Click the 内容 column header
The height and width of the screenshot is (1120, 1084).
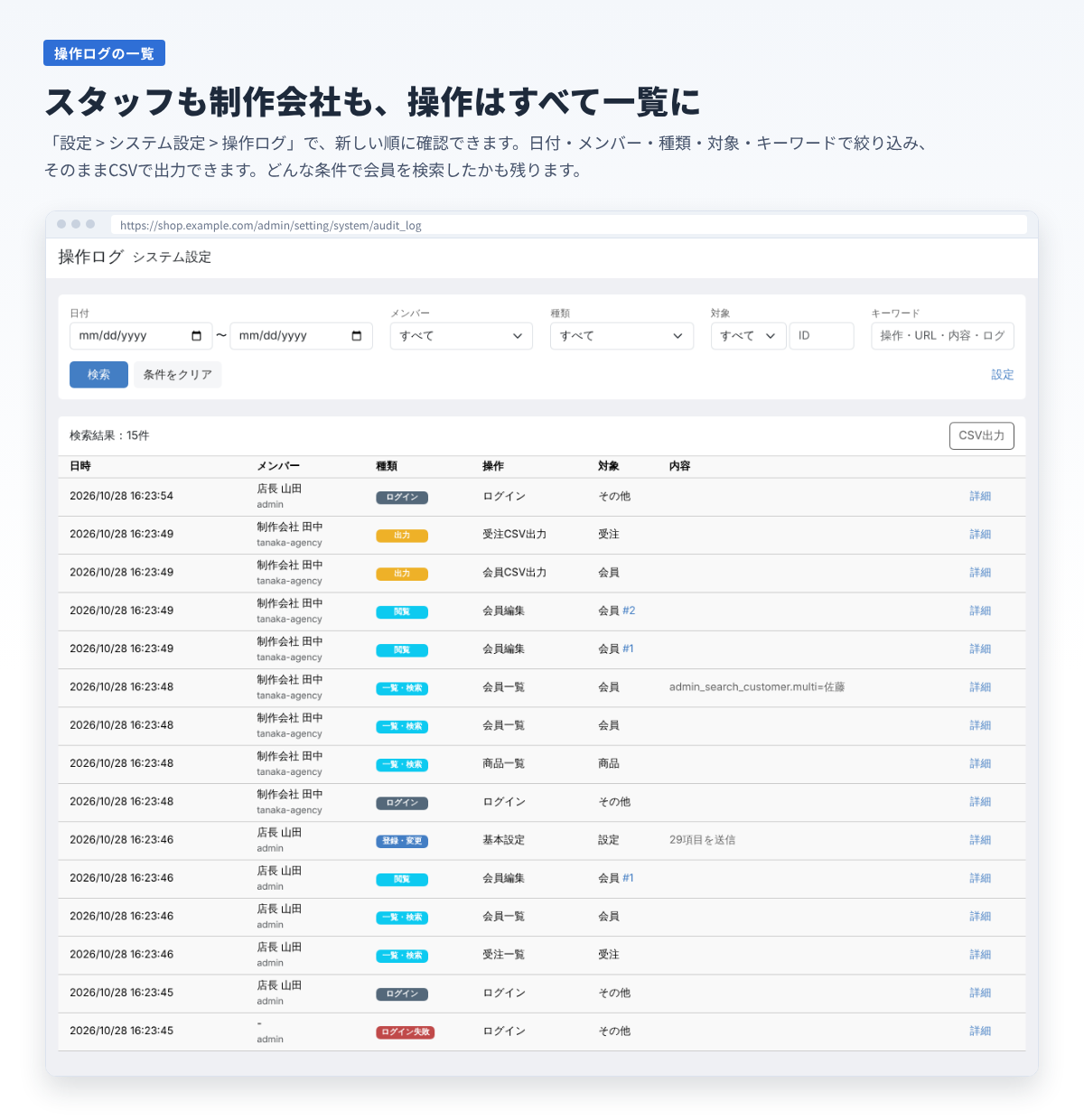pyautogui.click(x=680, y=466)
